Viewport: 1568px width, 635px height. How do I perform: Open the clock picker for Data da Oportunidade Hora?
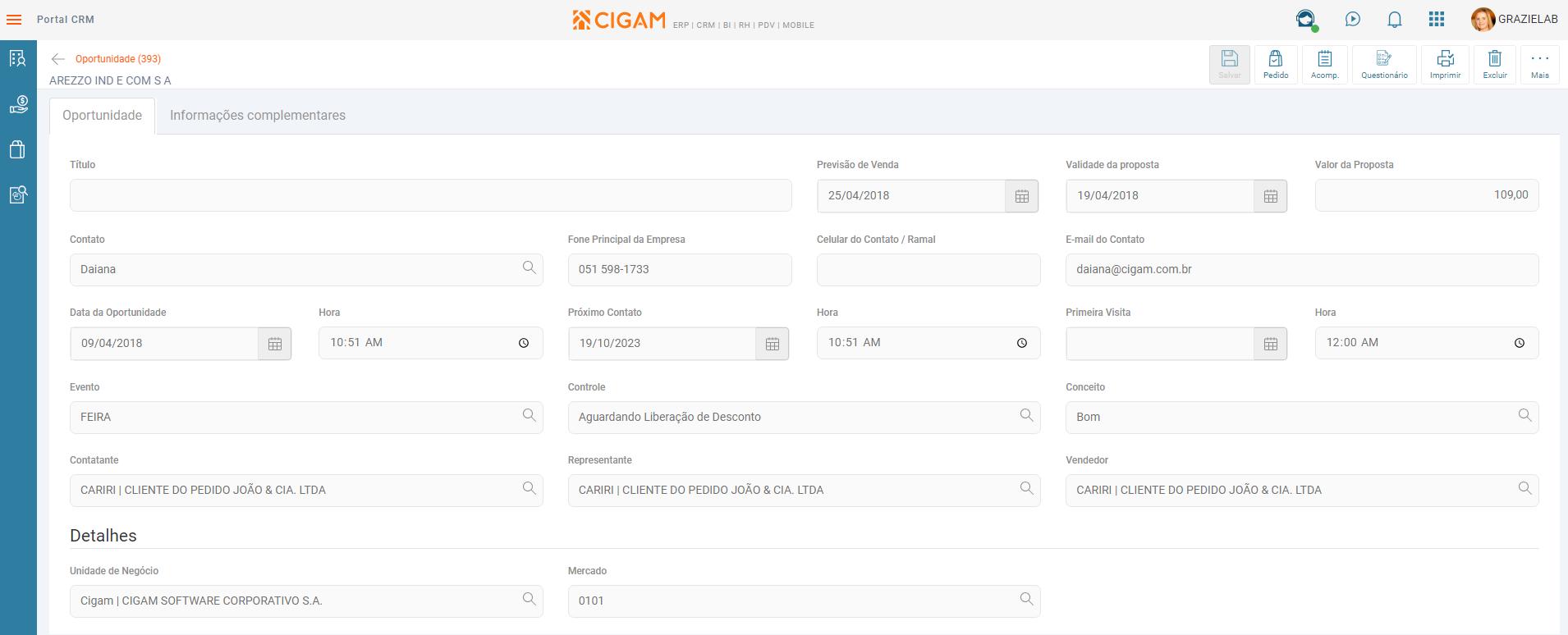pos(524,343)
